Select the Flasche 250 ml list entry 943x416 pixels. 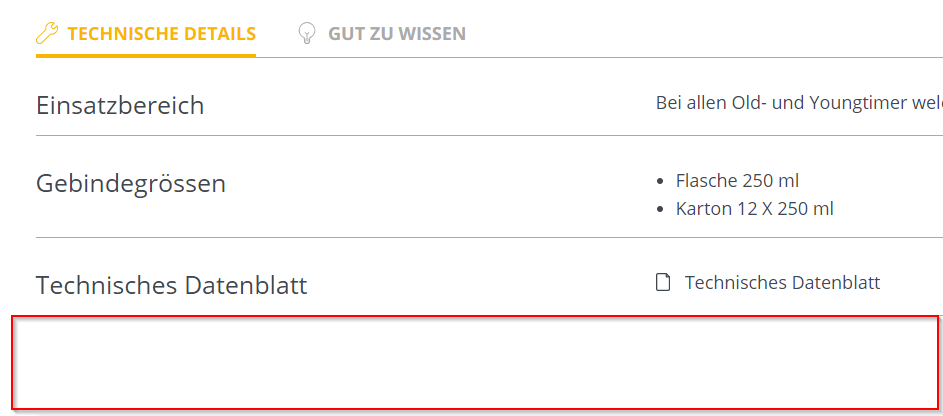(737, 181)
